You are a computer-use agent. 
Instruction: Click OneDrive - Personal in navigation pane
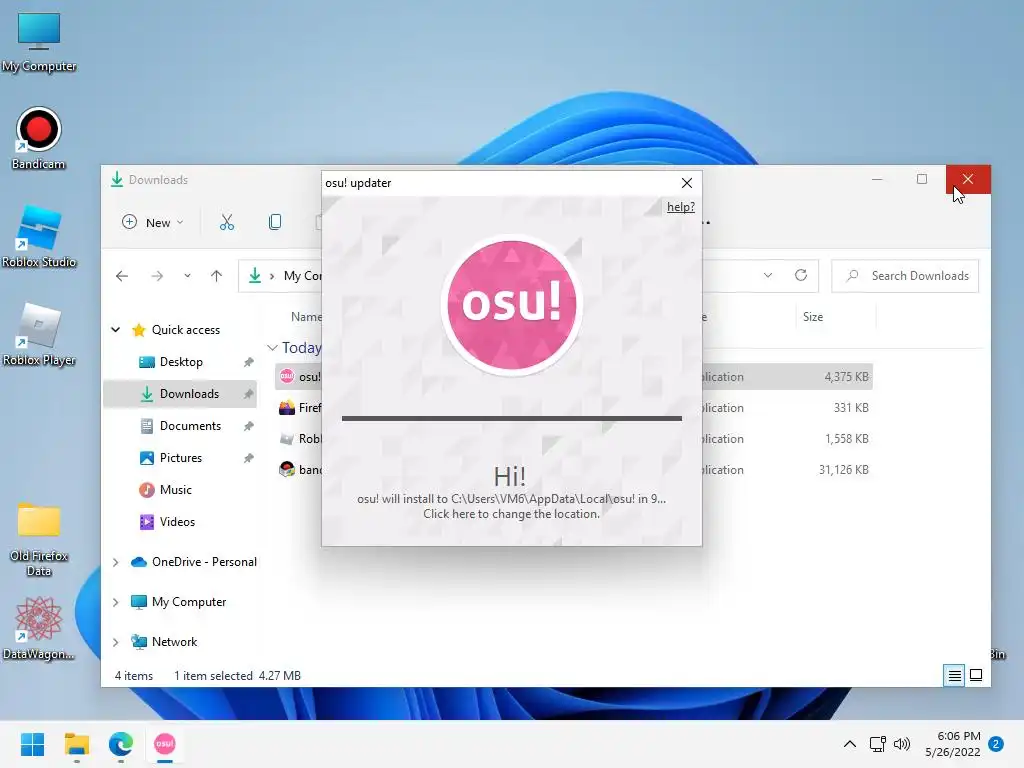204,562
